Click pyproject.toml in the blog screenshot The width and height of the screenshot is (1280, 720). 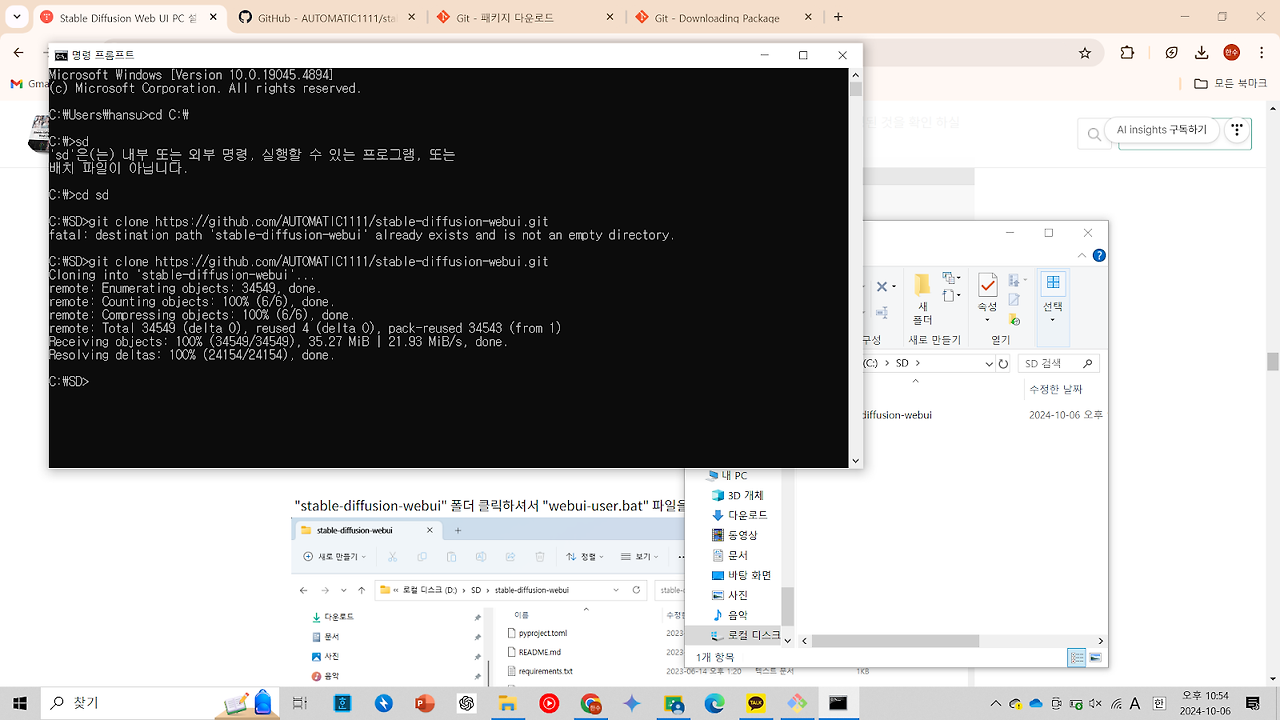point(536,633)
